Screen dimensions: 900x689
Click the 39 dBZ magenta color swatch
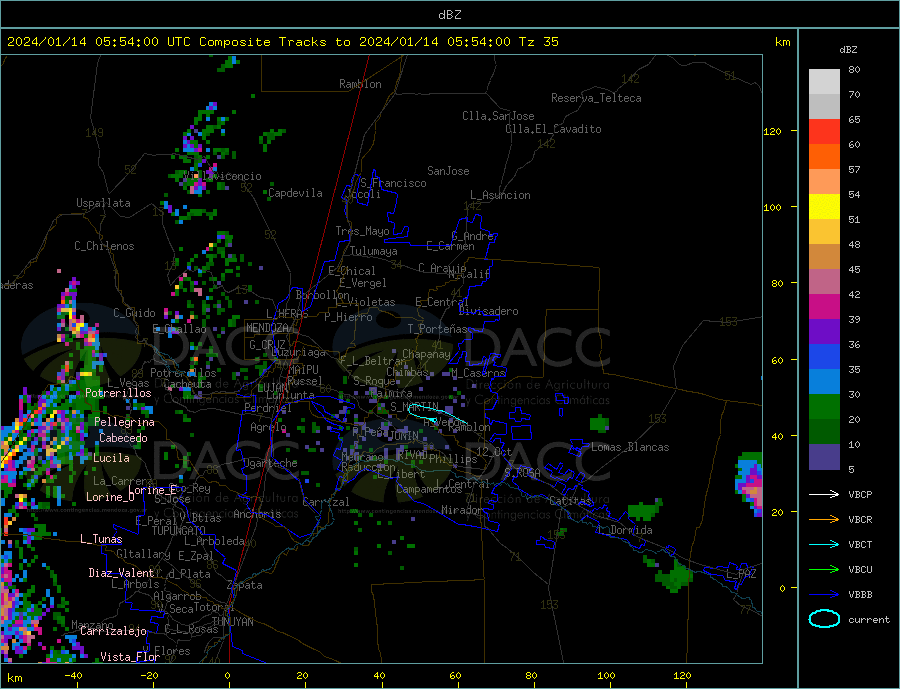pyautogui.click(x=824, y=307)
